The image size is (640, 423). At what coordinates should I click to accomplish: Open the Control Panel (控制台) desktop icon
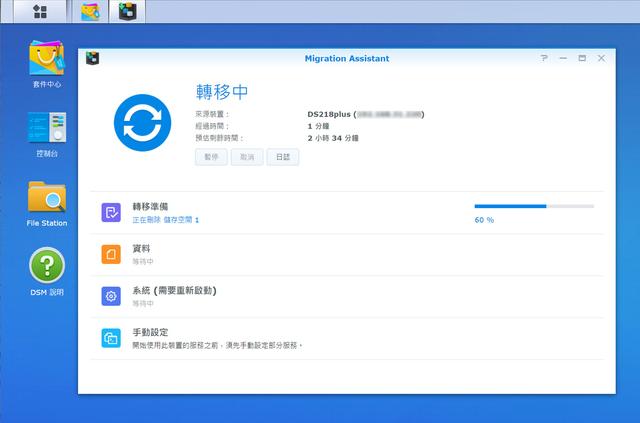(x=47, y=127)
